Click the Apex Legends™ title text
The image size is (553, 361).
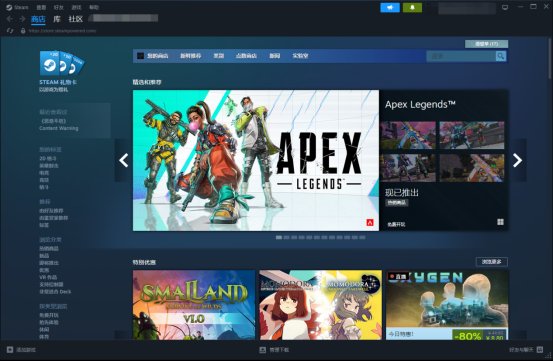[420, 104]
